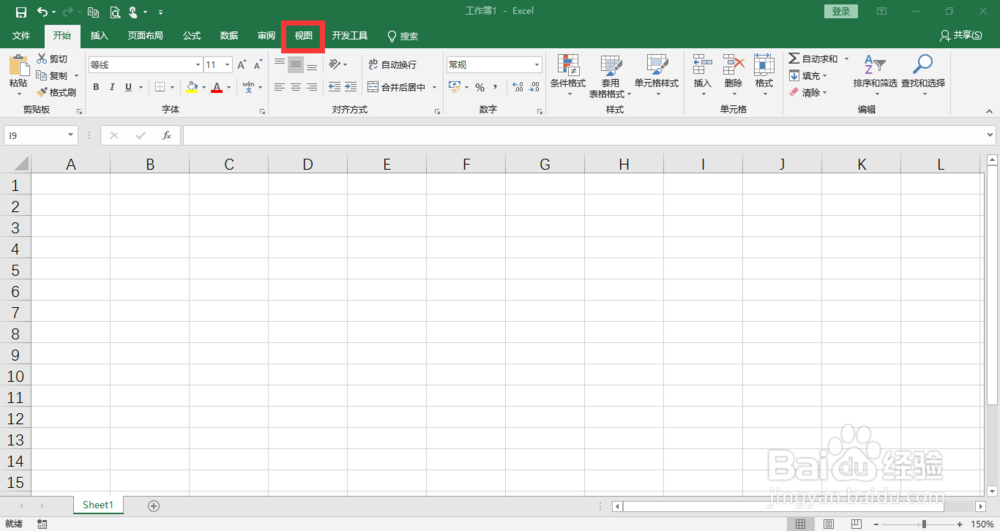Cut selection with the scissors icon
Viewport: 1000px width, 531px height.
[42, 59]
